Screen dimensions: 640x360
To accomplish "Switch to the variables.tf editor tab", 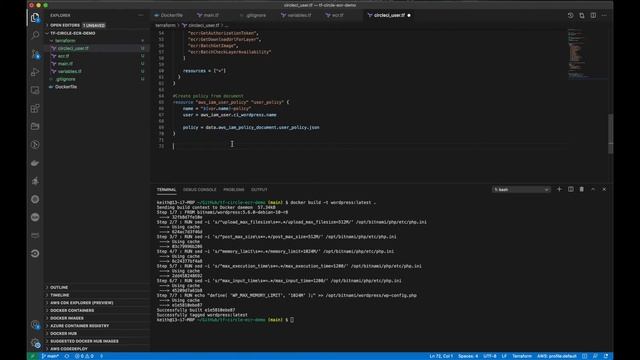I will click(x=299, y=15).
